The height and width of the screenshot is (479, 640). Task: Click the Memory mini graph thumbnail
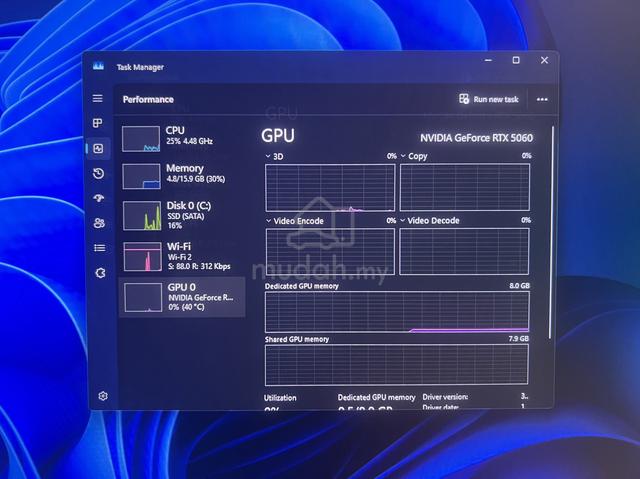click(141, 176)
